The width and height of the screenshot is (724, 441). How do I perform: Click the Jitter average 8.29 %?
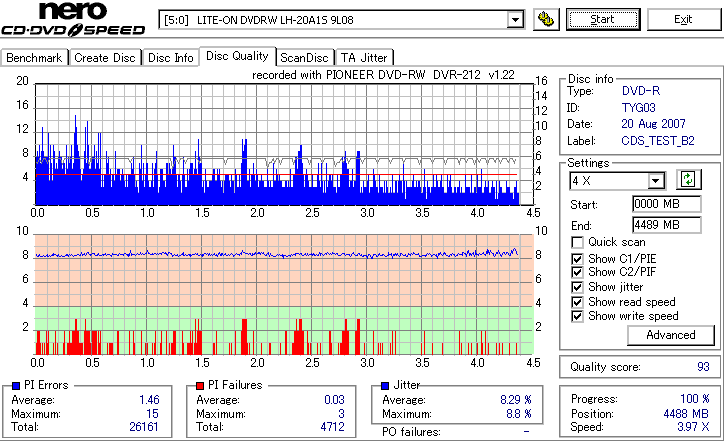(x=516, y=400)
